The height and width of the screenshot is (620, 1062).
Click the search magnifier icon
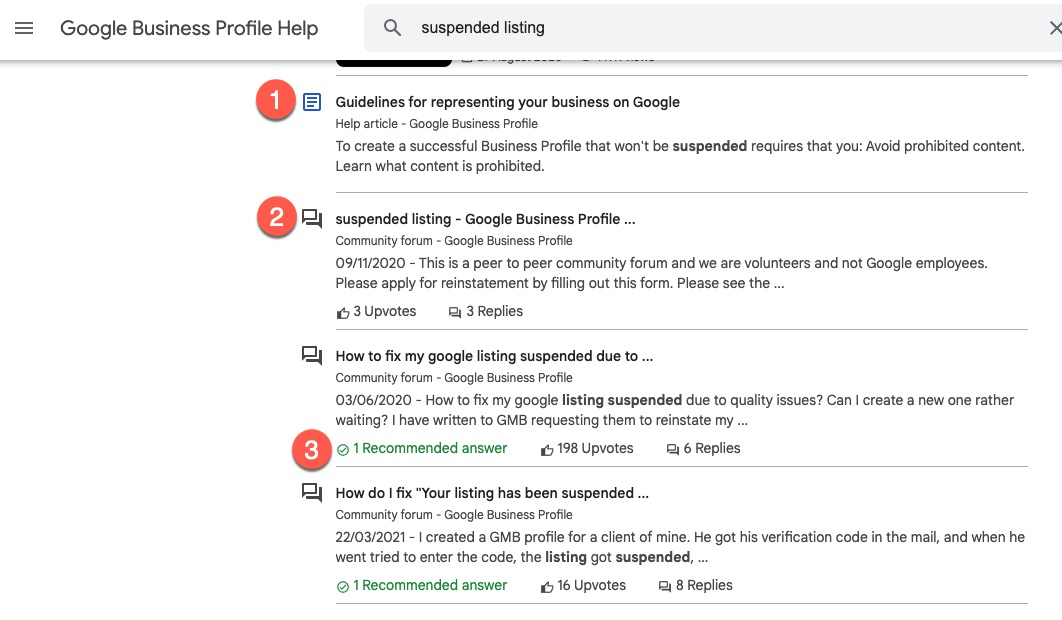393,28
